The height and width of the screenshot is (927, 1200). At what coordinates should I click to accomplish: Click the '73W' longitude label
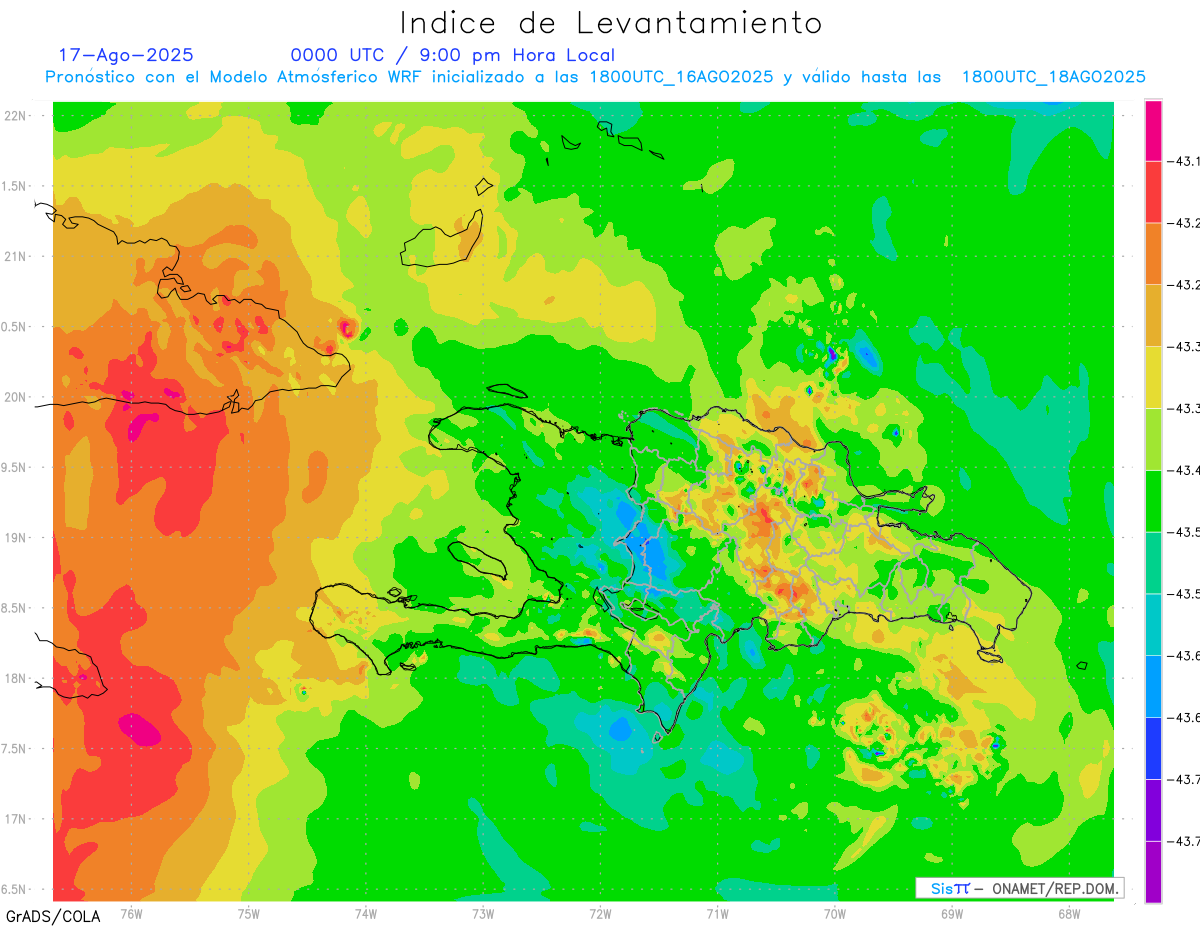483,913
